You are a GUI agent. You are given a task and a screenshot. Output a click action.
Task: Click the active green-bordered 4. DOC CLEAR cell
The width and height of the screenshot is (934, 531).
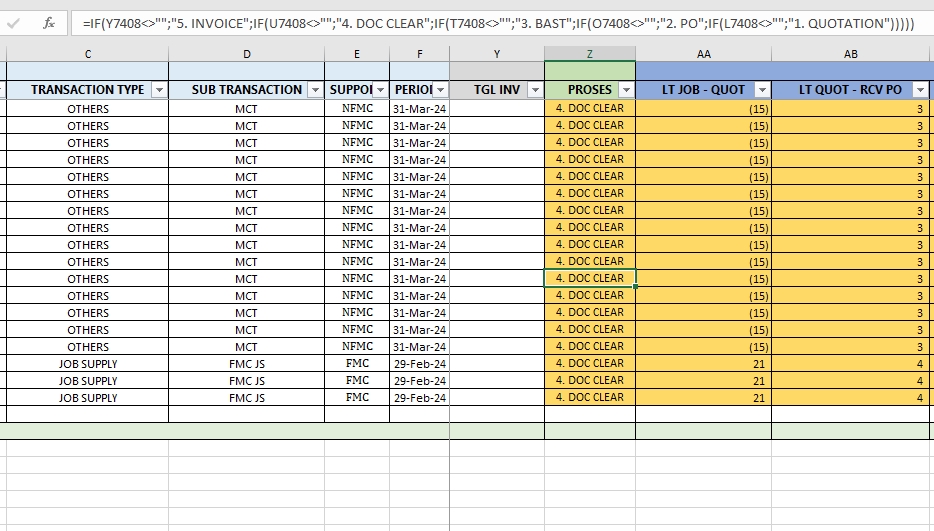[x=590, y=278]
